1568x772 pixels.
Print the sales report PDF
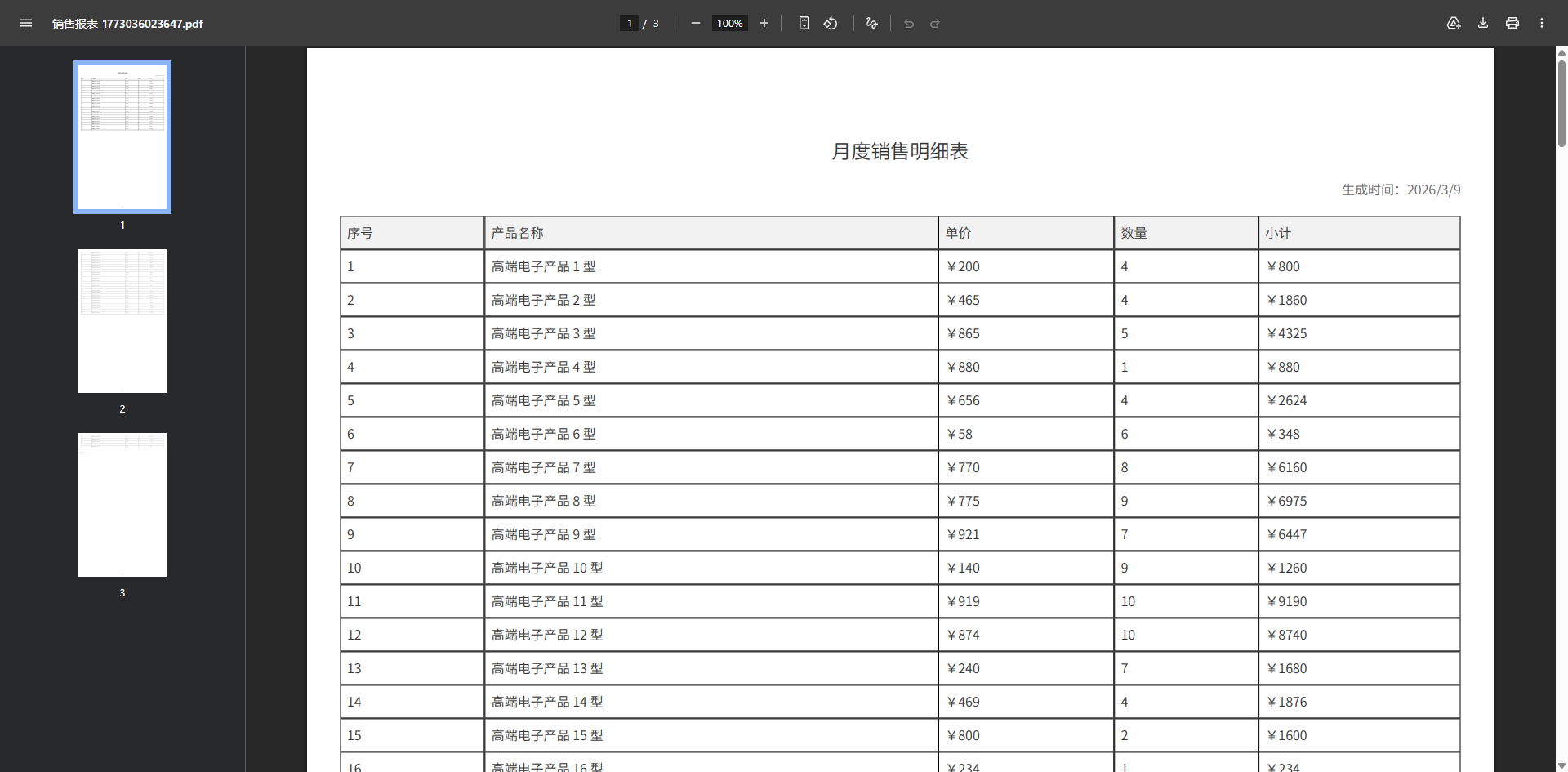(1512, 23)
